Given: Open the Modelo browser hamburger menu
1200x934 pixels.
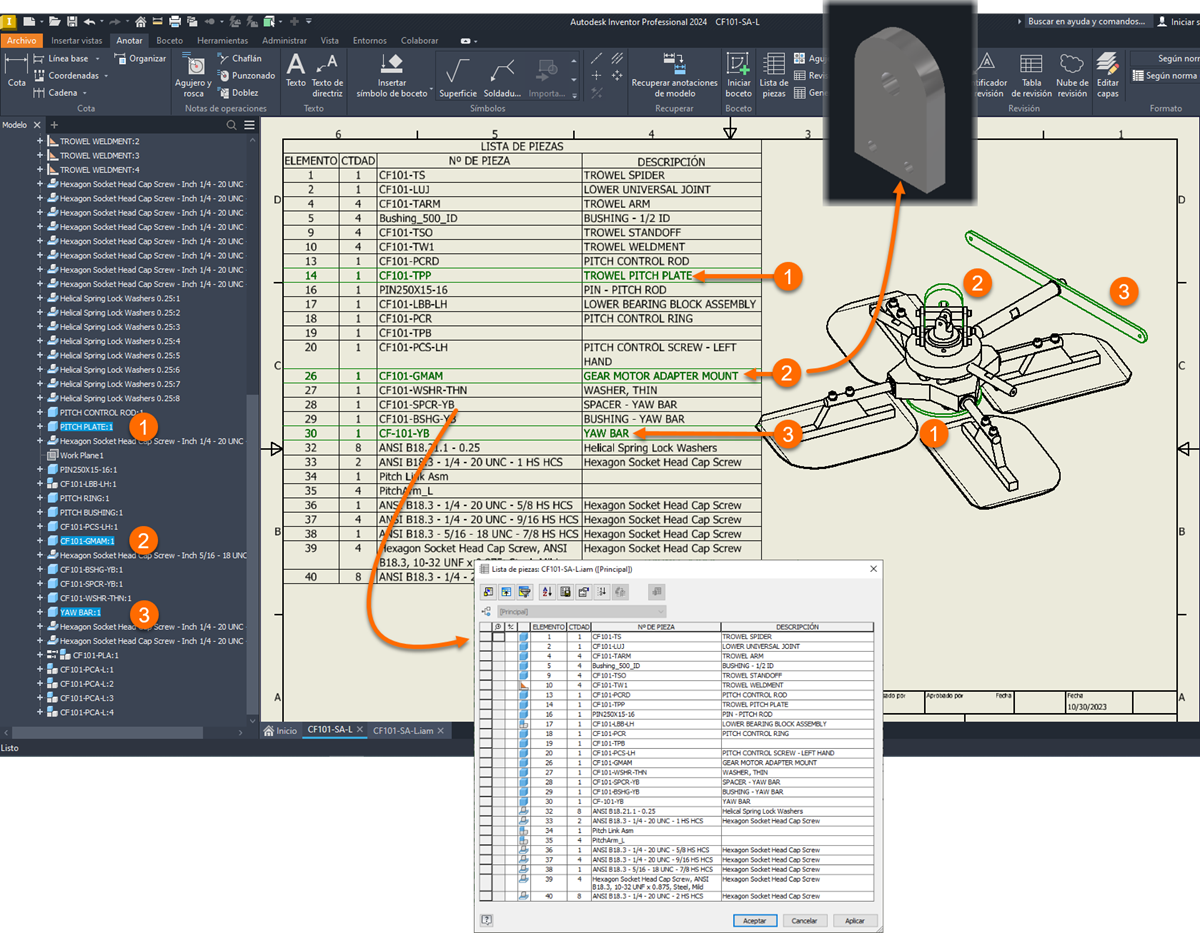Looking at the screenshot, I should click(250, 125).
